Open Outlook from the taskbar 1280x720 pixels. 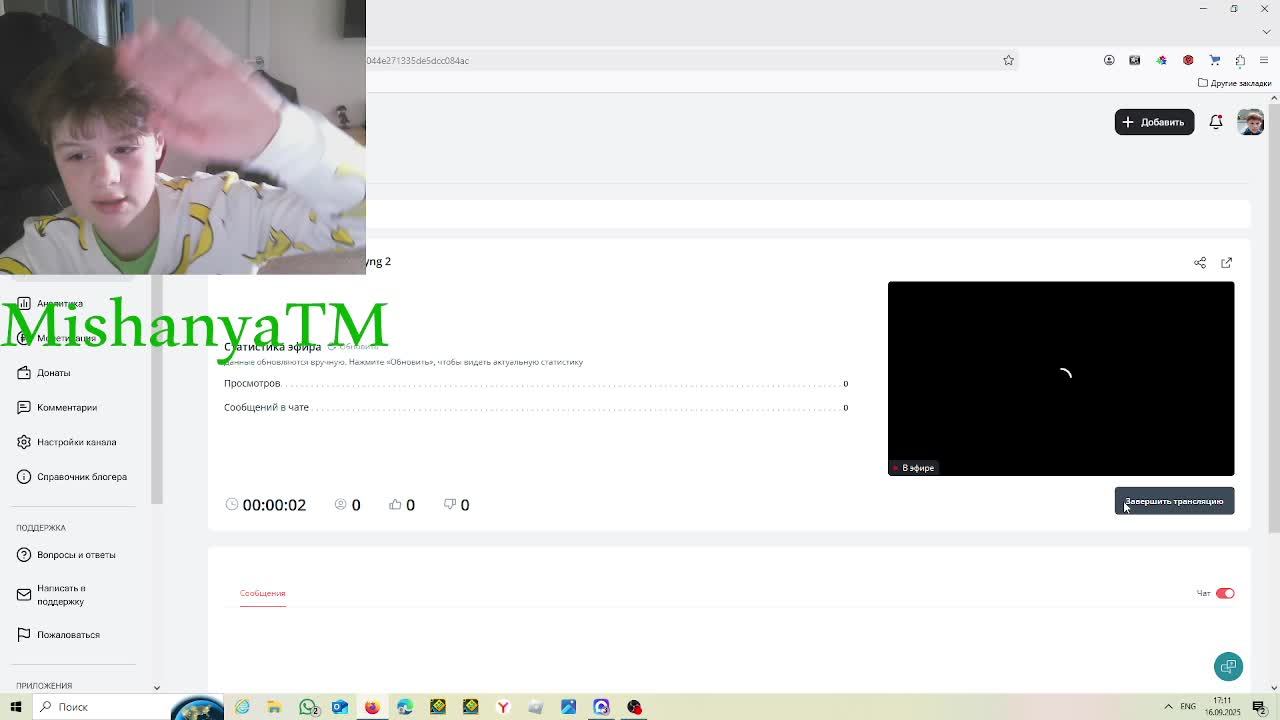340,707
